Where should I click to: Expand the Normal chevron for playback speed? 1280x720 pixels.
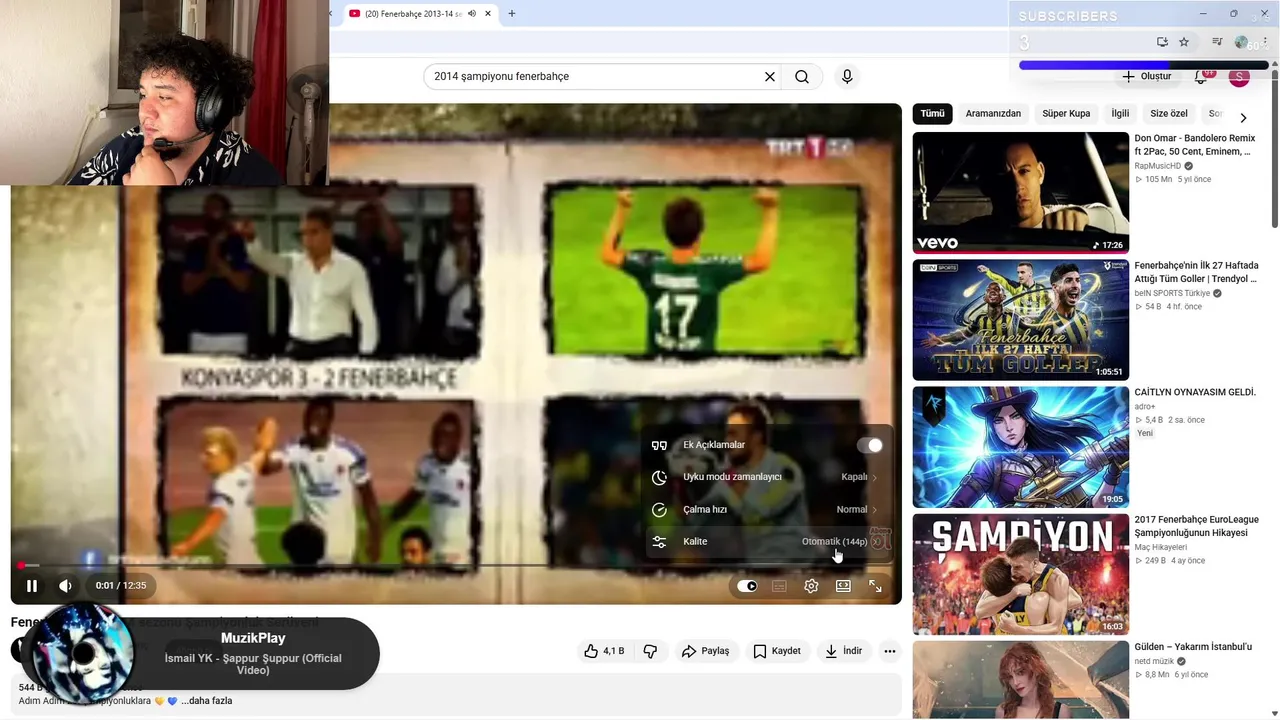[x=874, y=509]
